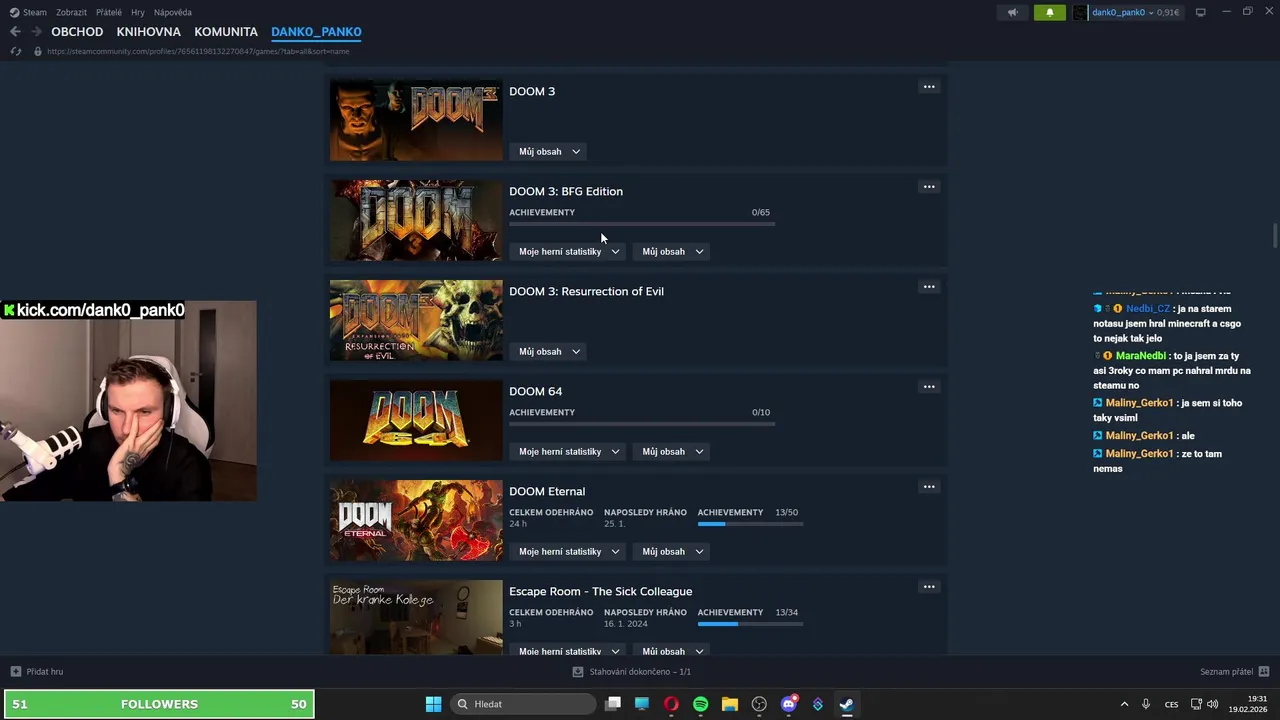Expand Můj obsah for DOOM 64
The height and width of the screenshot is (720, 1280).
pyautogui.click(x=673, y=451)
